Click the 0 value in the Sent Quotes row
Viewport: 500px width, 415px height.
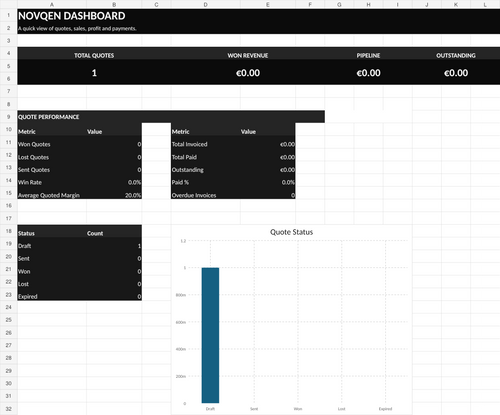point(139,170)
